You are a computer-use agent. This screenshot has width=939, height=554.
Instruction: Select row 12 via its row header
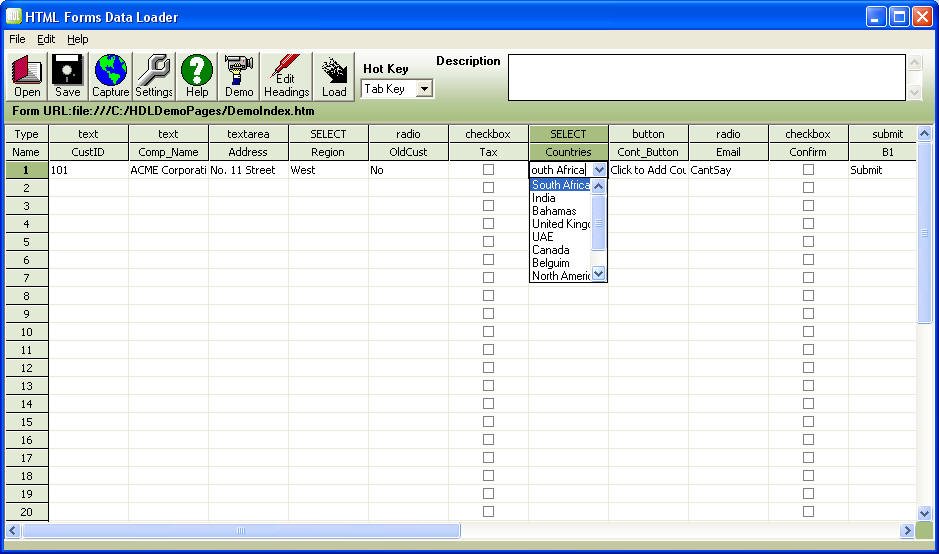[x=26, y=368]
